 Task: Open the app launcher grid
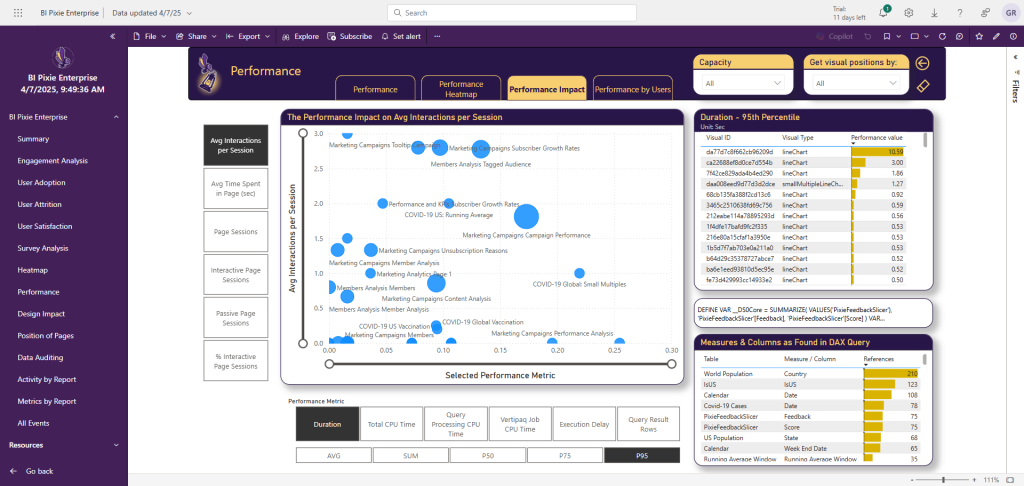(x=17, y=13)
